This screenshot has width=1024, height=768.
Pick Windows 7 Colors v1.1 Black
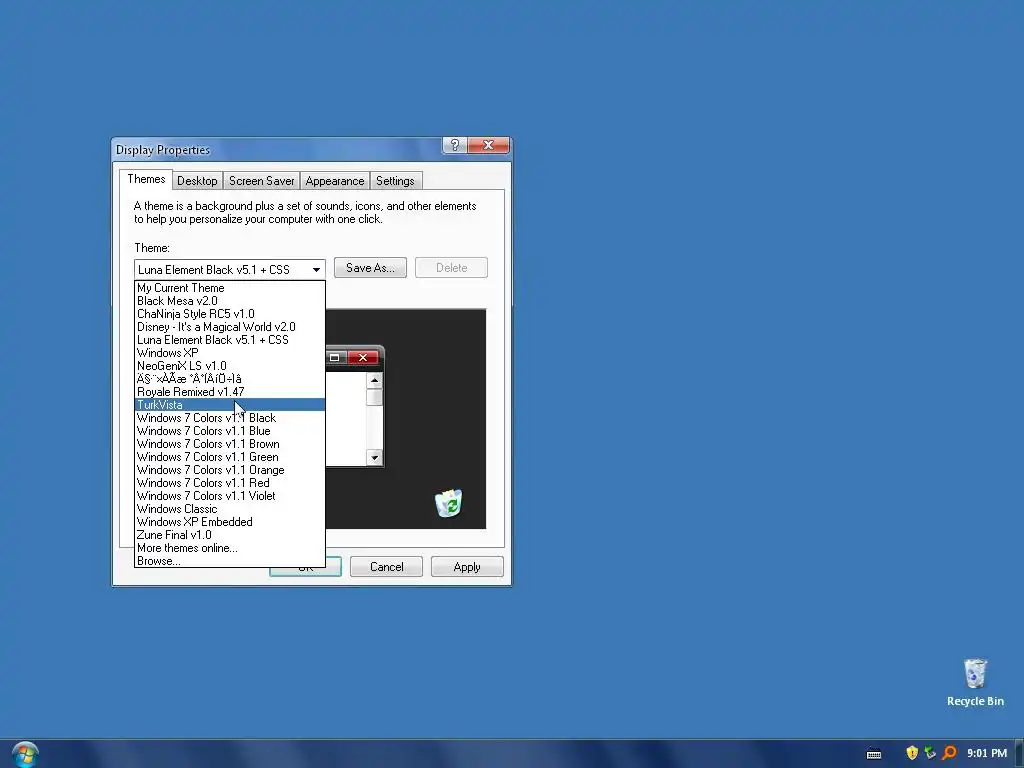[x=230, y=418]
